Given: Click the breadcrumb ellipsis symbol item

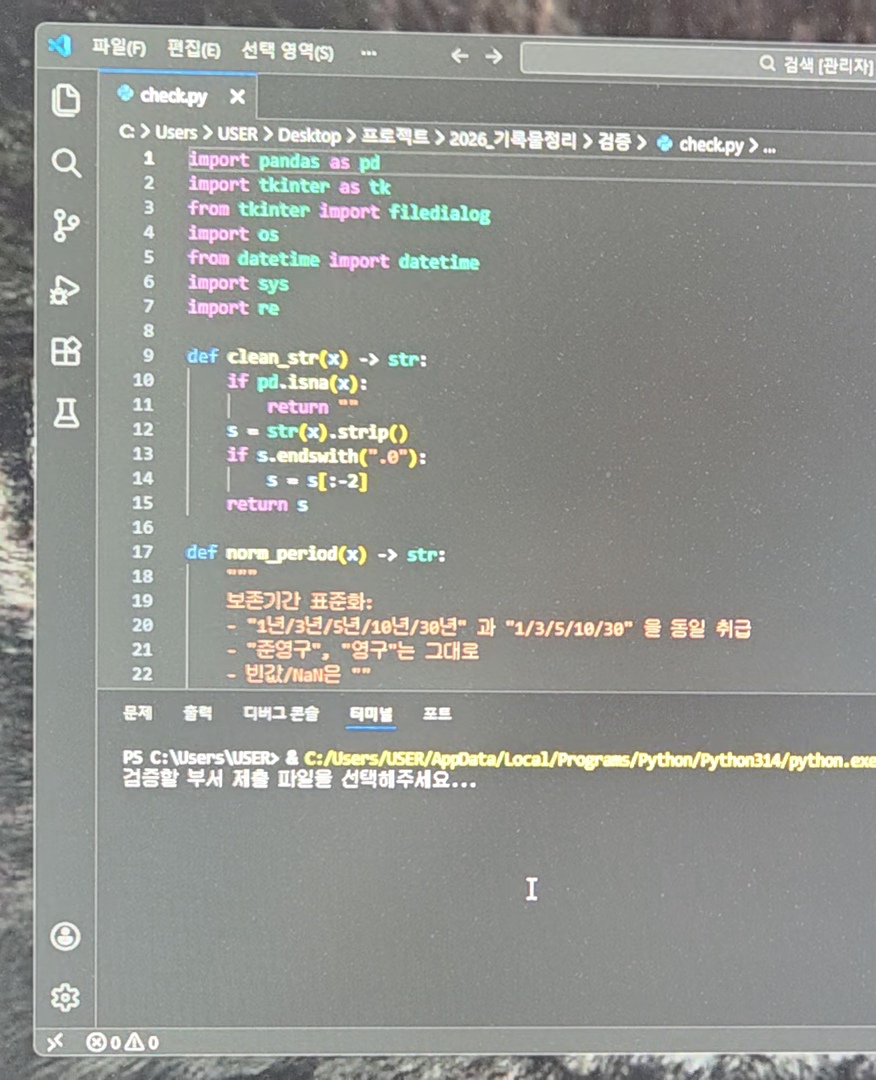Looking at the screenshot, I should (x=769, y=147).
